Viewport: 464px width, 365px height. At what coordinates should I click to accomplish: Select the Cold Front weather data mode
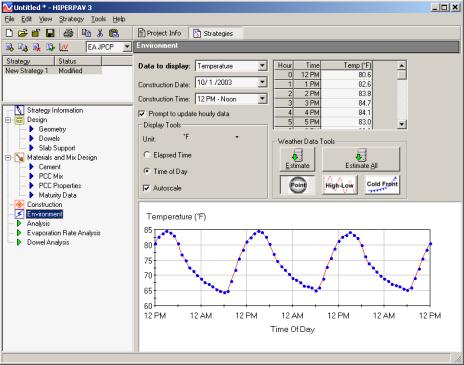point(382,185)
